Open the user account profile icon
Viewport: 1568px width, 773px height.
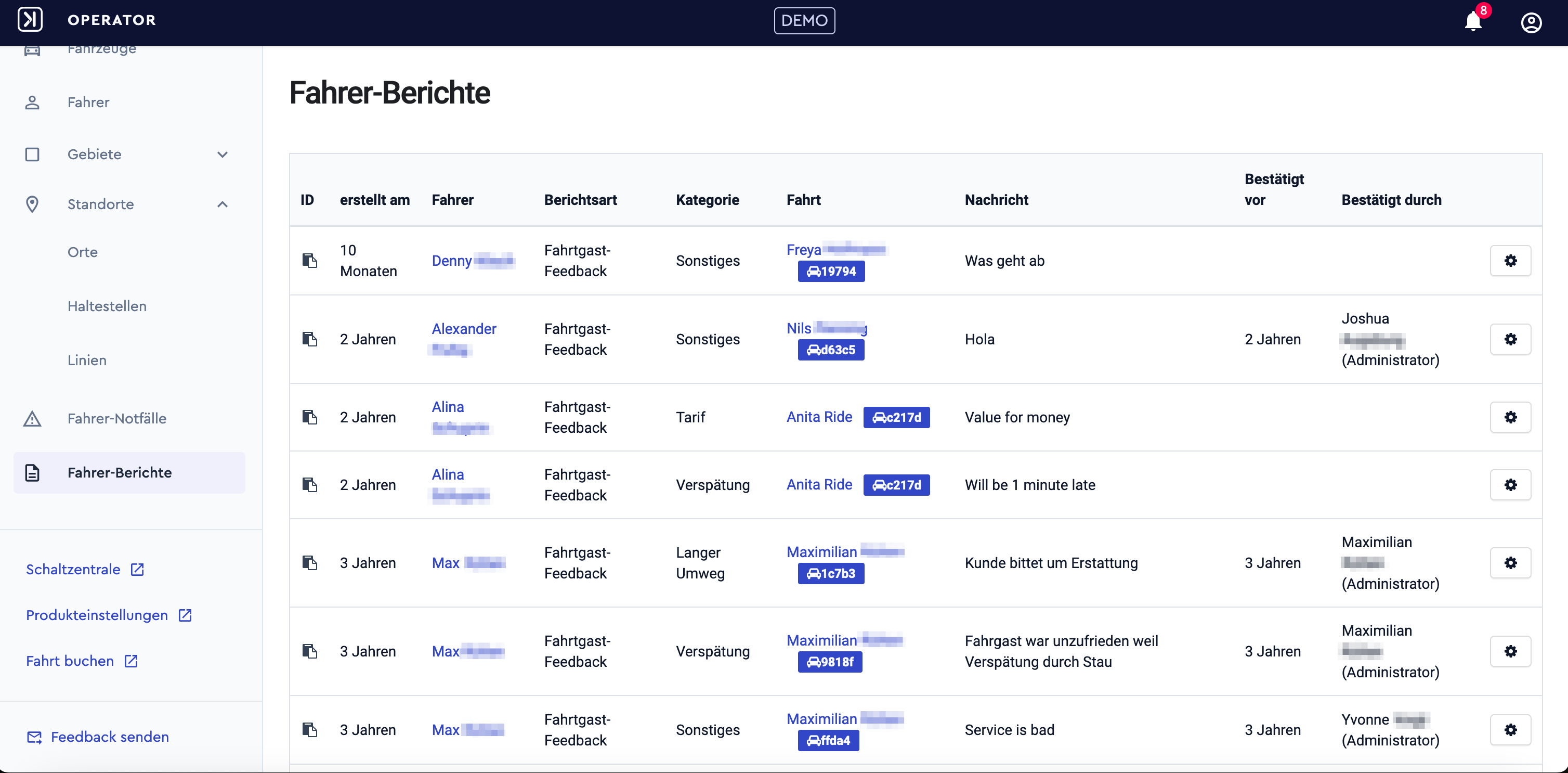tap(1531, 22)
